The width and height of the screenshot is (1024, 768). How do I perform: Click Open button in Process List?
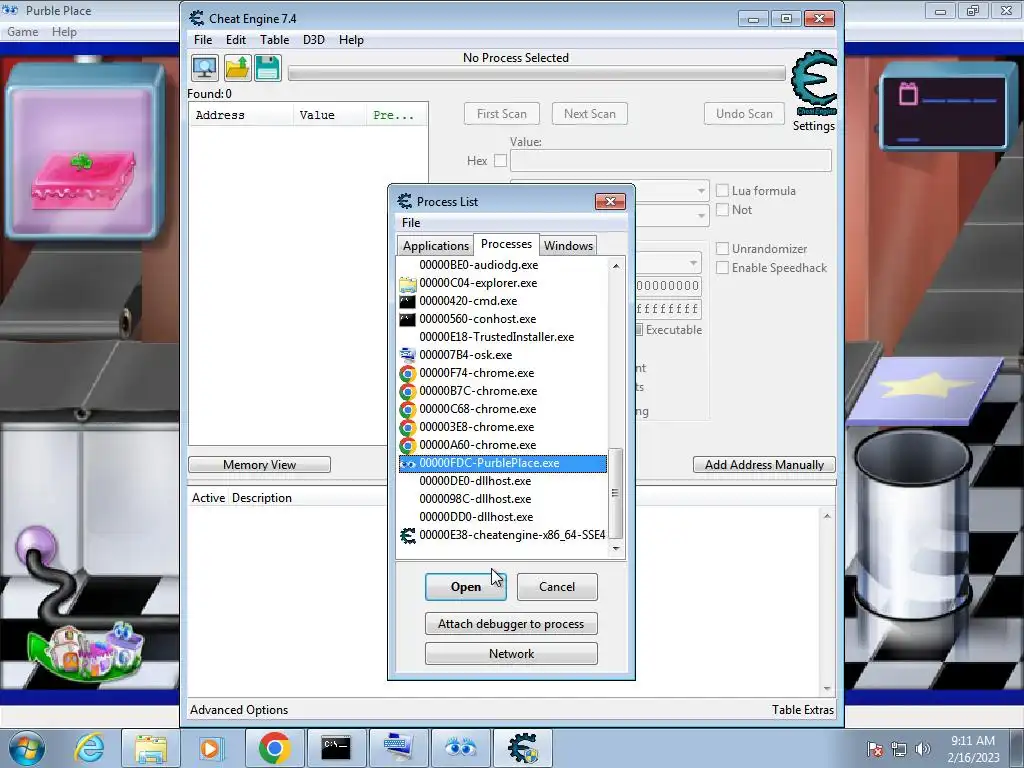[466, 587]
